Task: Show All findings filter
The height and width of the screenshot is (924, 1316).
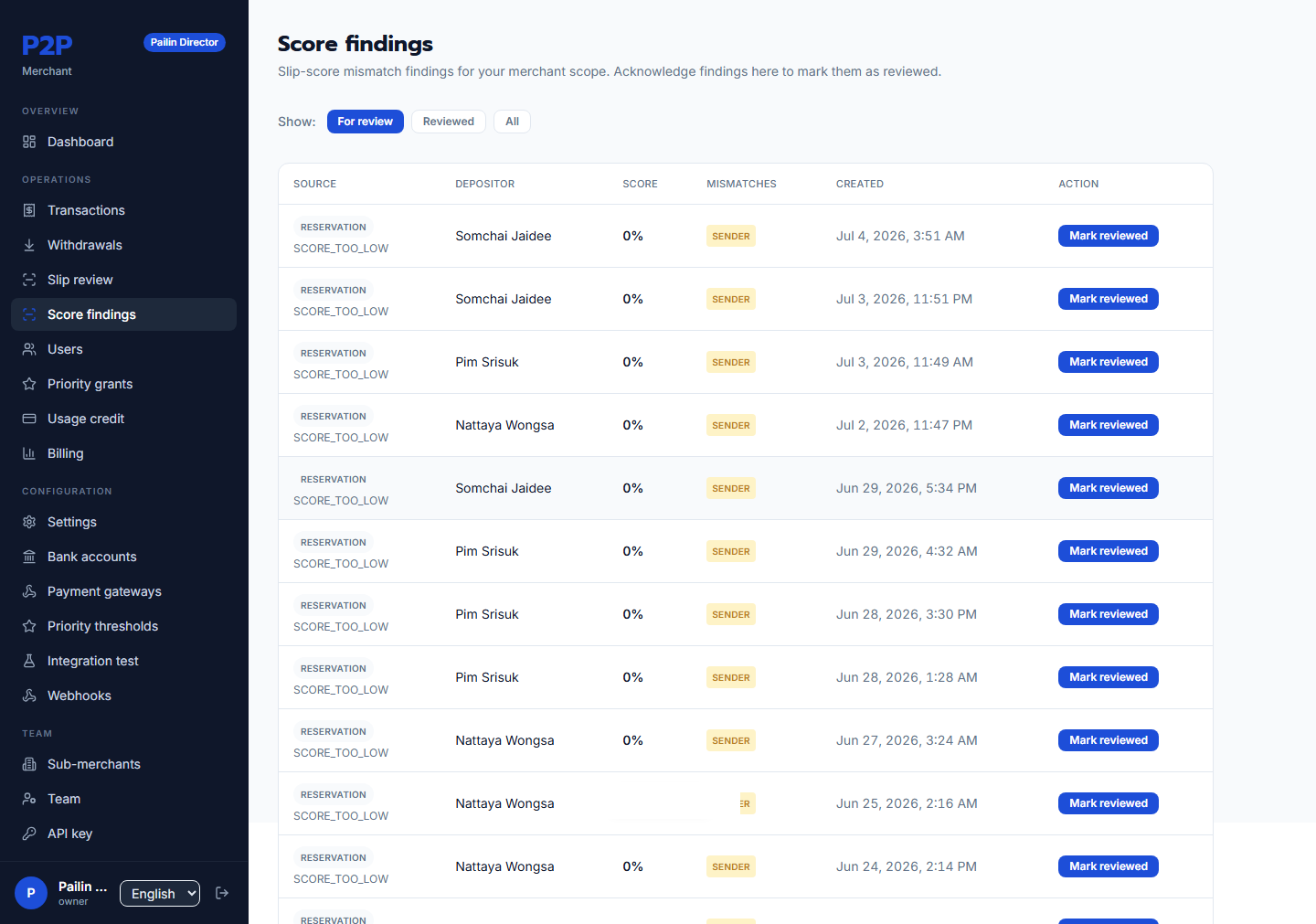Action: pos(512,122)
